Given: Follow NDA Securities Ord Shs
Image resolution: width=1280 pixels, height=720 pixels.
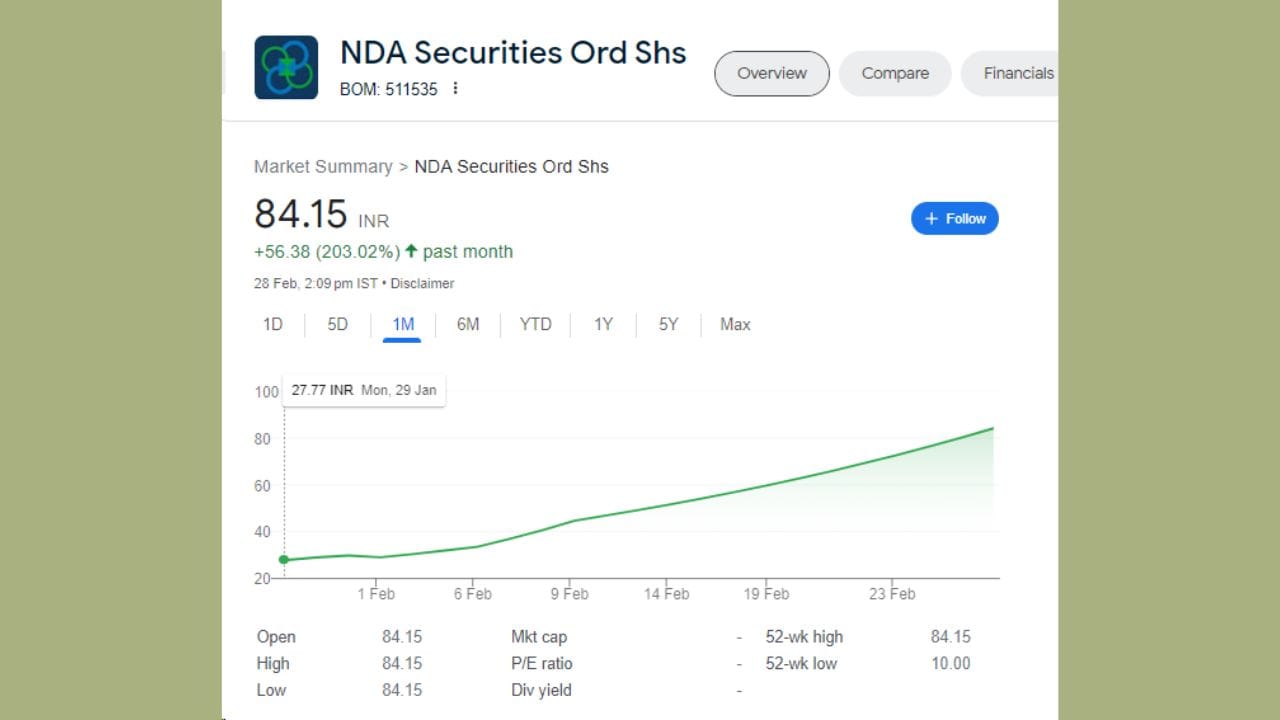Looking at the screenshot, I should [x=955, y=218].
